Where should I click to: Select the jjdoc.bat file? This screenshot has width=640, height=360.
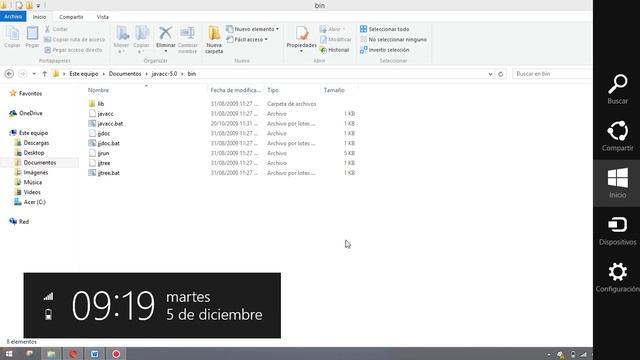[x=109, y=143]
